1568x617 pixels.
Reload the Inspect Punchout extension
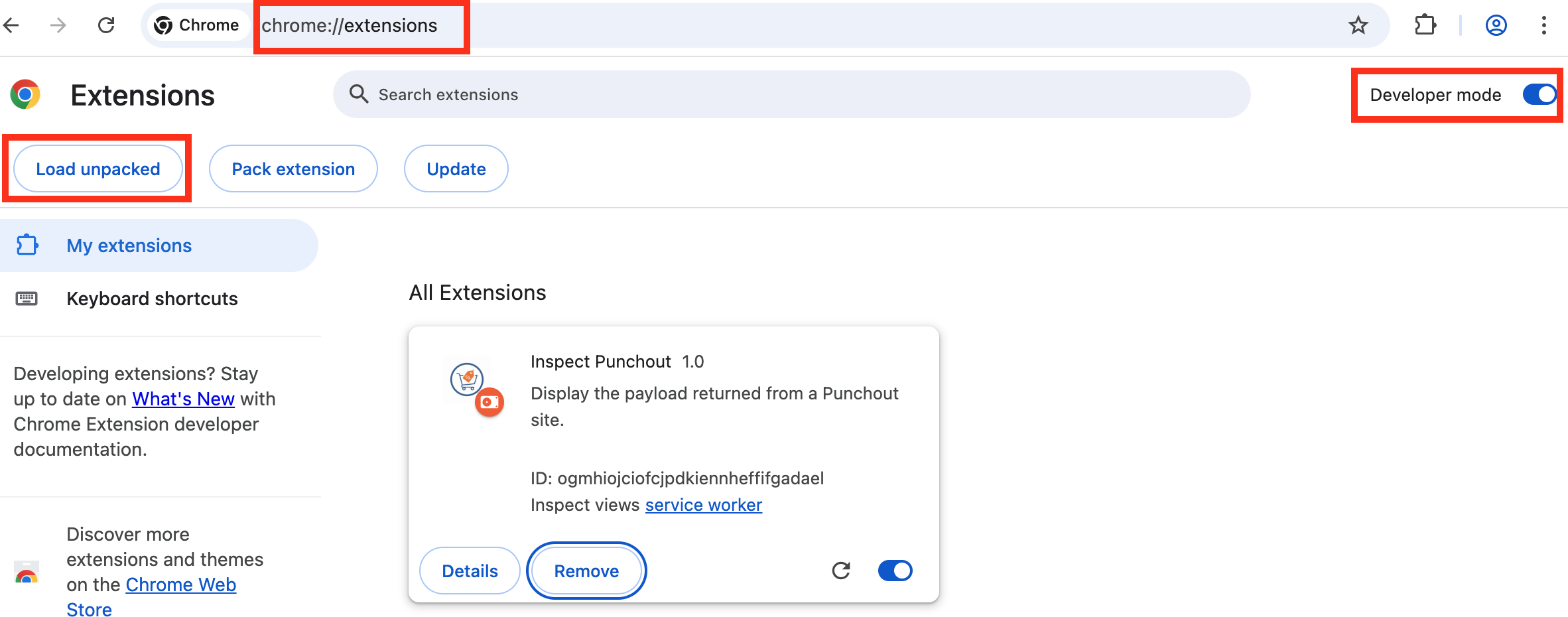coord(840,570)
